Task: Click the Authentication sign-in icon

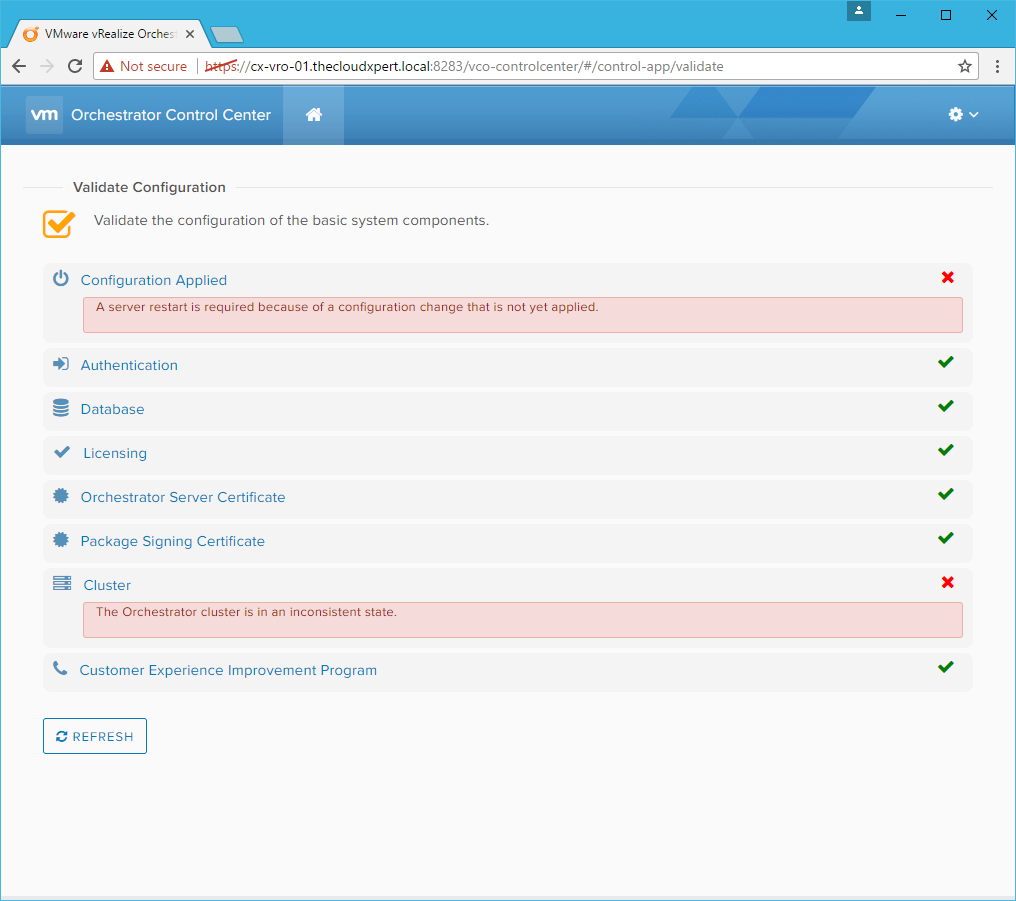Action: [x=61, y=364]
